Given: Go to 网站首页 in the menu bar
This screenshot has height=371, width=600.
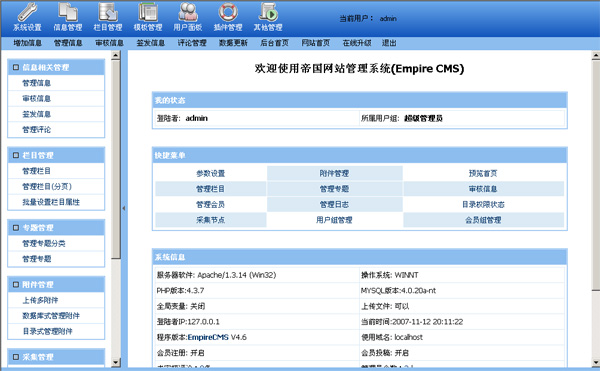Looking at the screenshot, I should click(x=316, y=43).
